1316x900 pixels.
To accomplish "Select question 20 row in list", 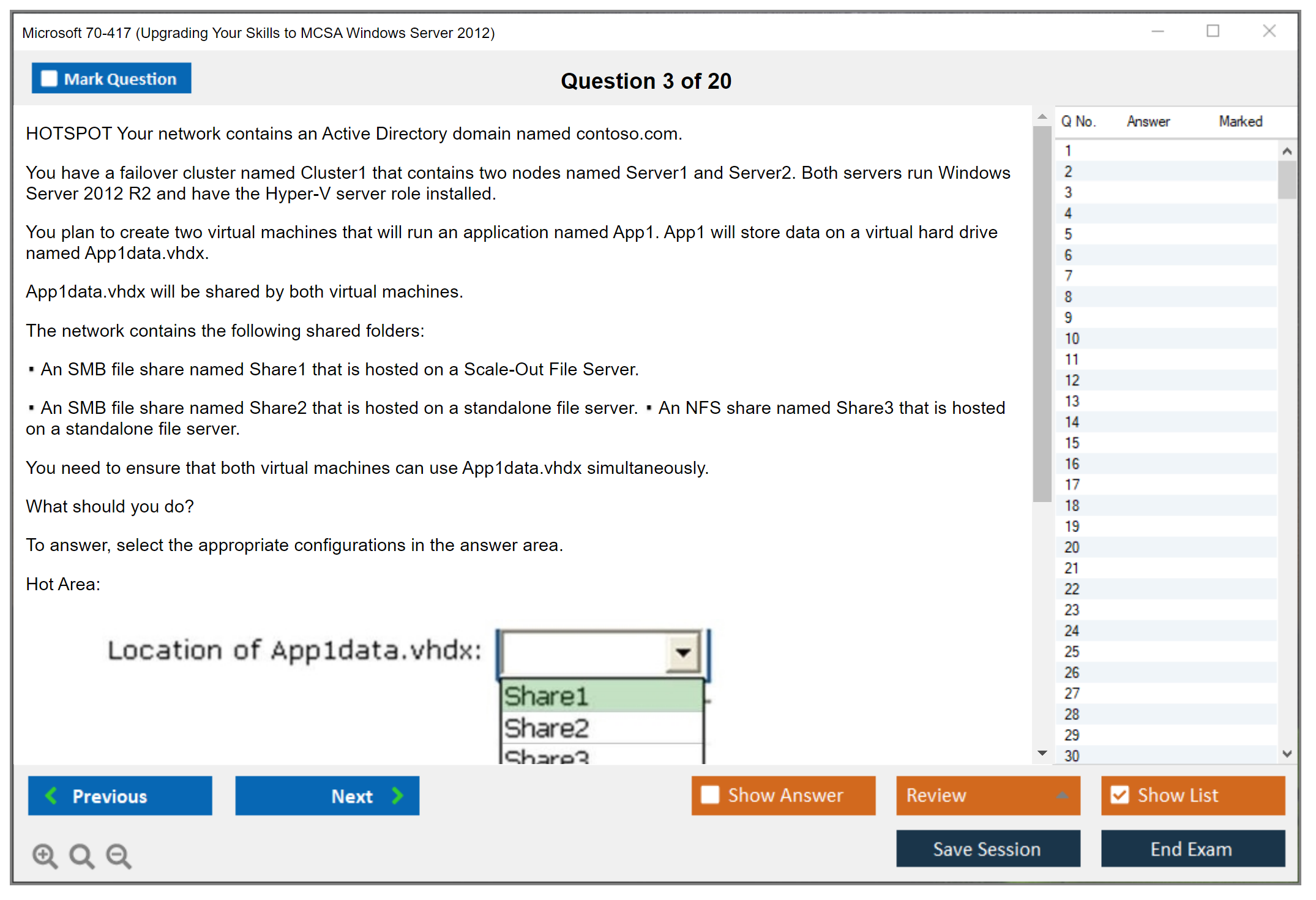I will pos(1072,547).
